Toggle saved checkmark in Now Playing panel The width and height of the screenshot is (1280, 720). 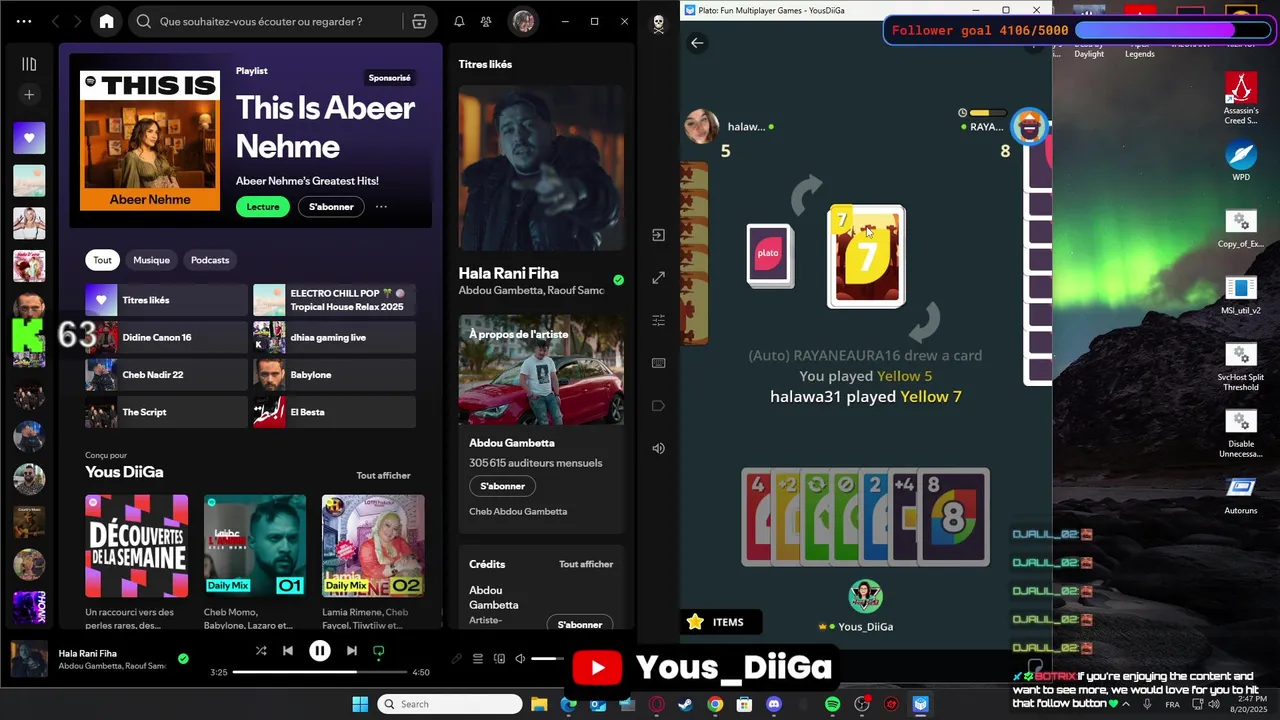coord(618,280)
